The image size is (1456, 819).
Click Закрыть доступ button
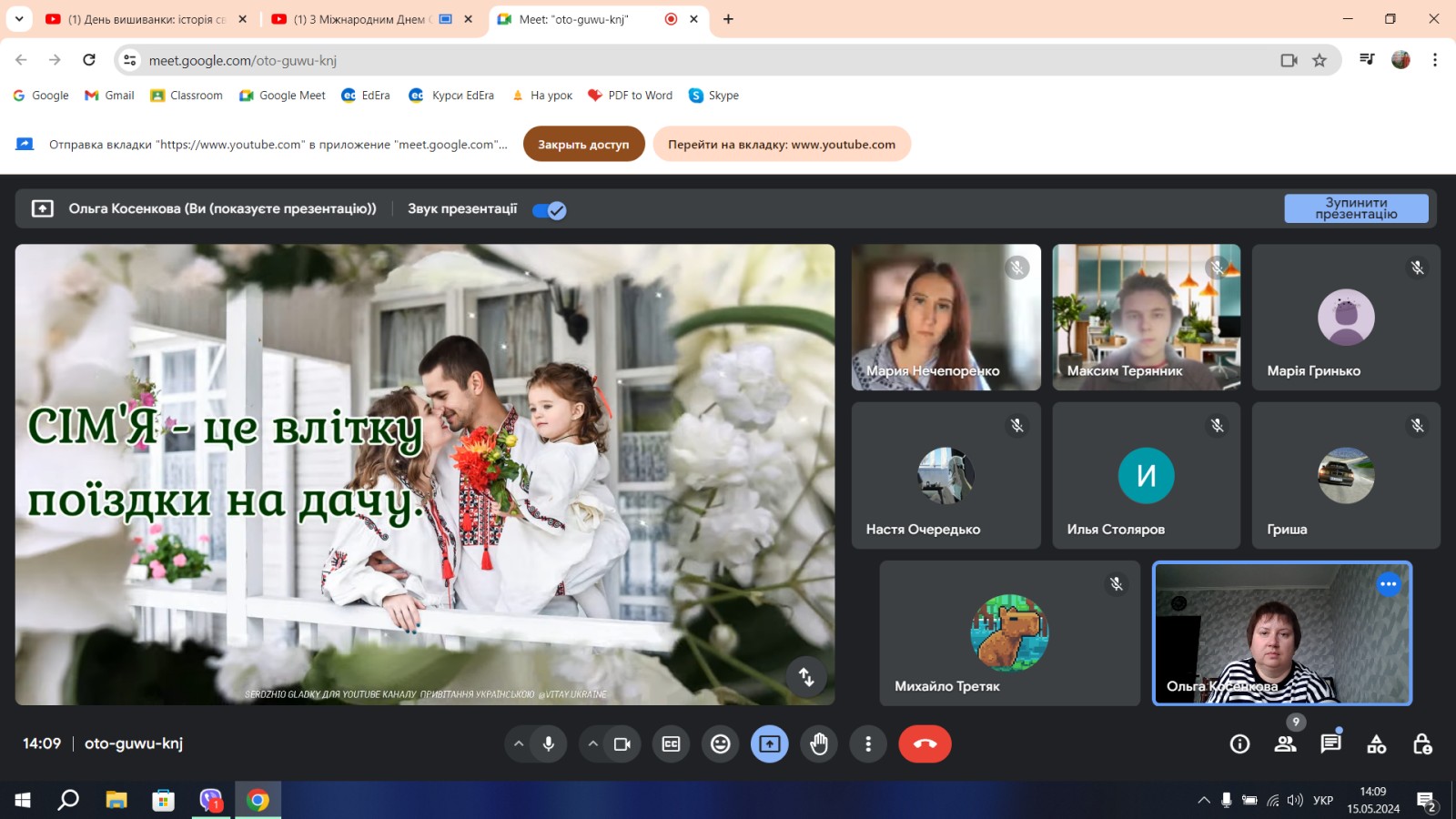pyautogui.click(x=583, y=145)
